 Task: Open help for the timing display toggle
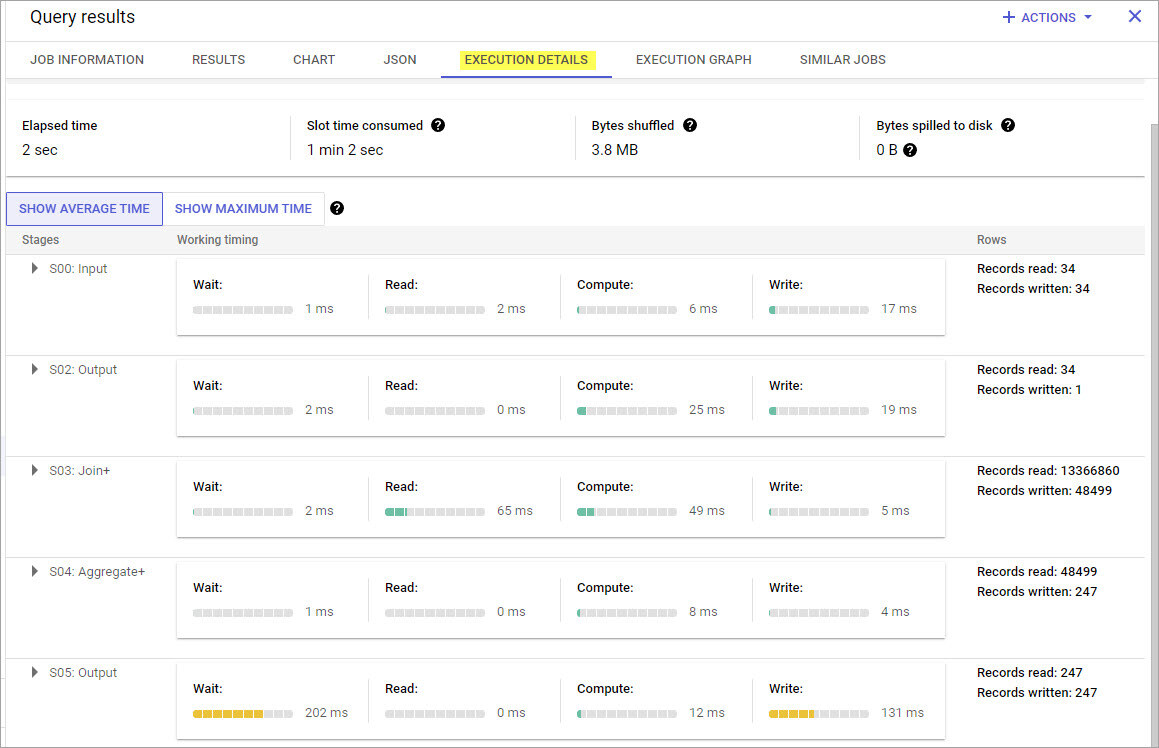tap(337, 208)
